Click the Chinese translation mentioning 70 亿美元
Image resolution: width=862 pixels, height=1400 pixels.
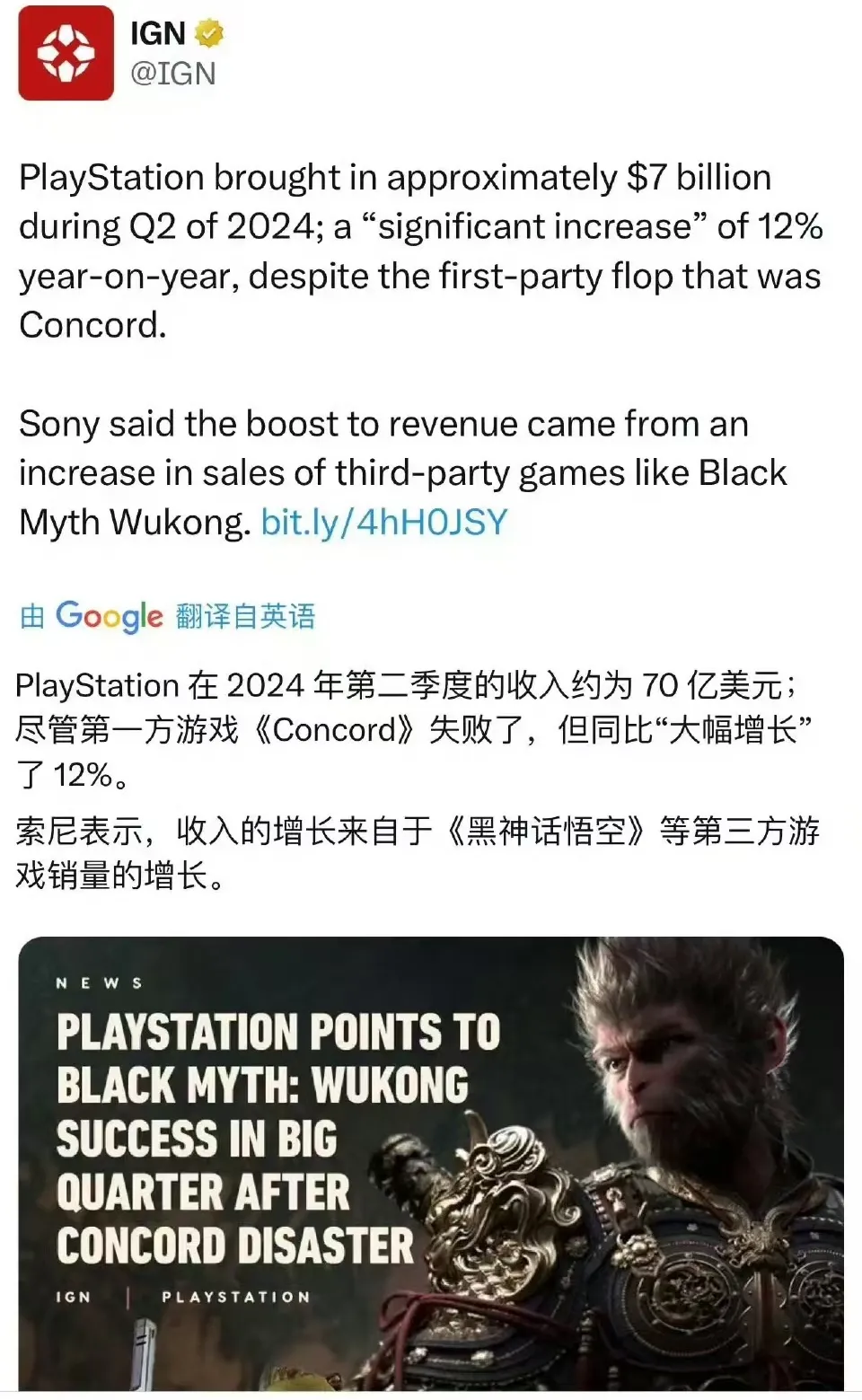(414, 730)
